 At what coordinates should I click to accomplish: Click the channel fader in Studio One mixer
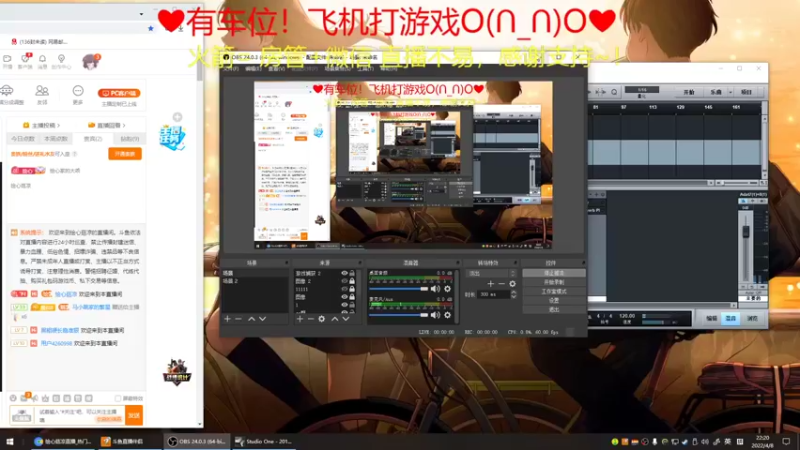[746, 233]
